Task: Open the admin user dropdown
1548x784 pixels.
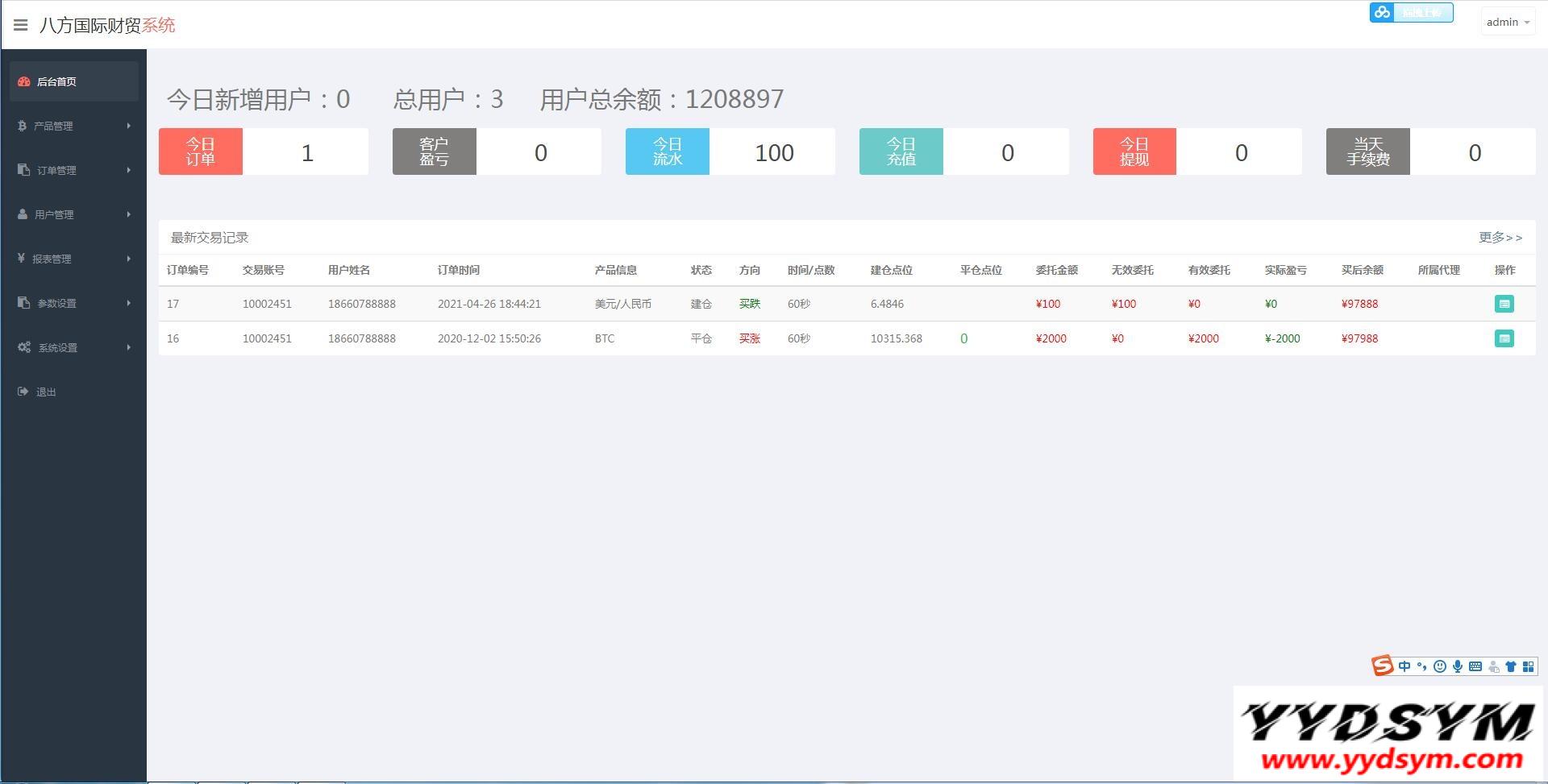Action: click(x=1507, y=23)
